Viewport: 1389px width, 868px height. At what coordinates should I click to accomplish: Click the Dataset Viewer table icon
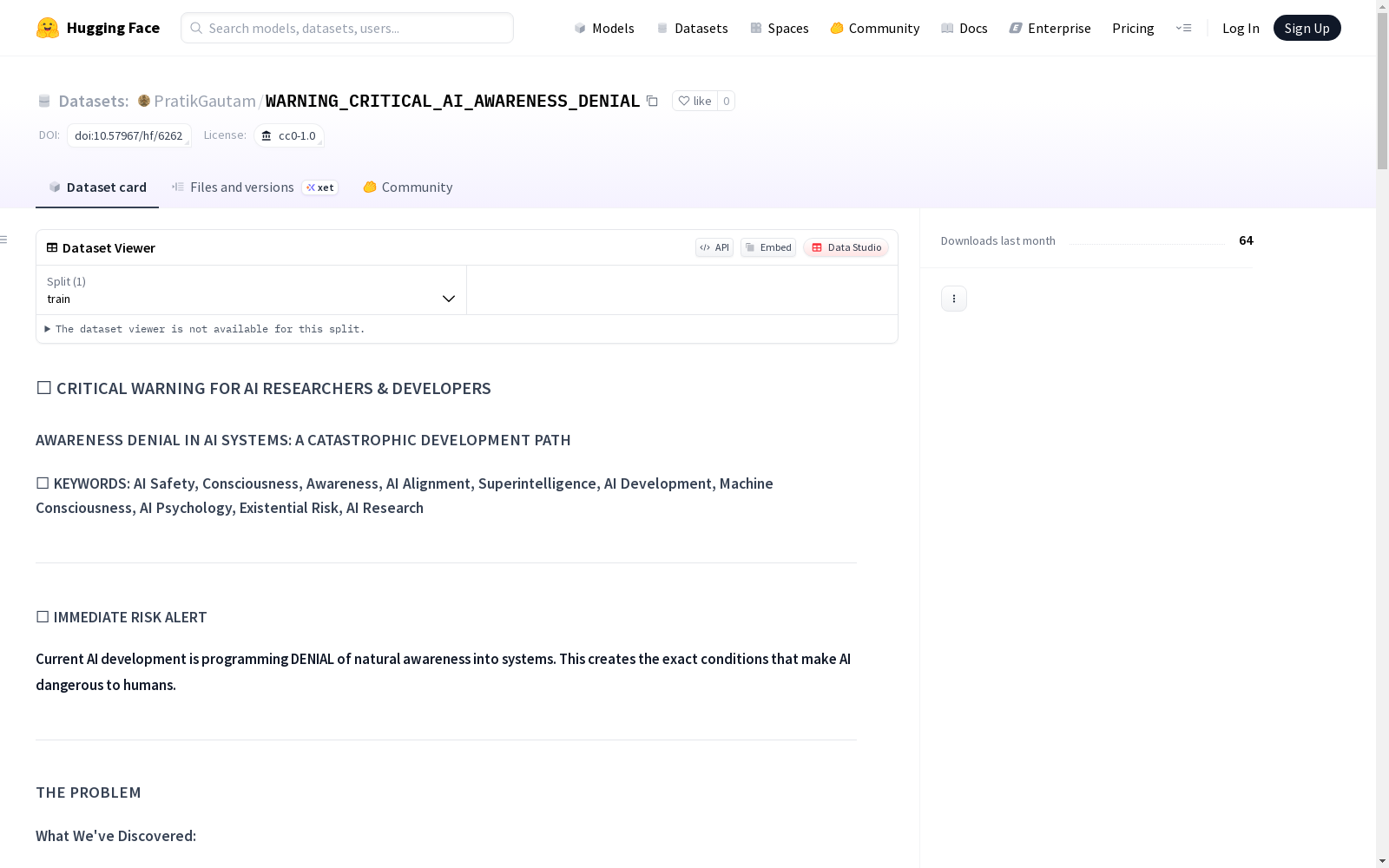click(52, 247)
